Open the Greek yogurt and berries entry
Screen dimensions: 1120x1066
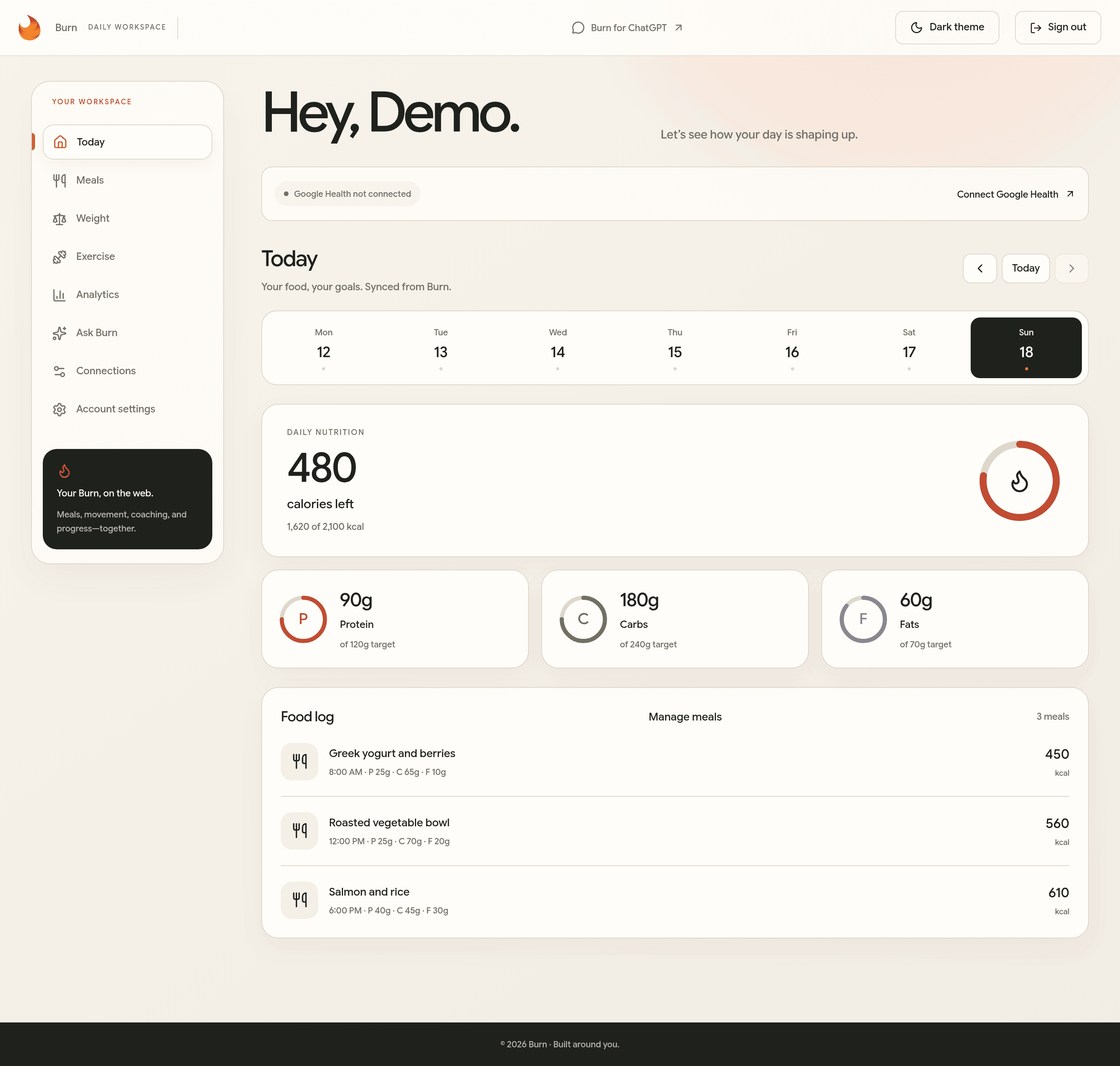675,761
